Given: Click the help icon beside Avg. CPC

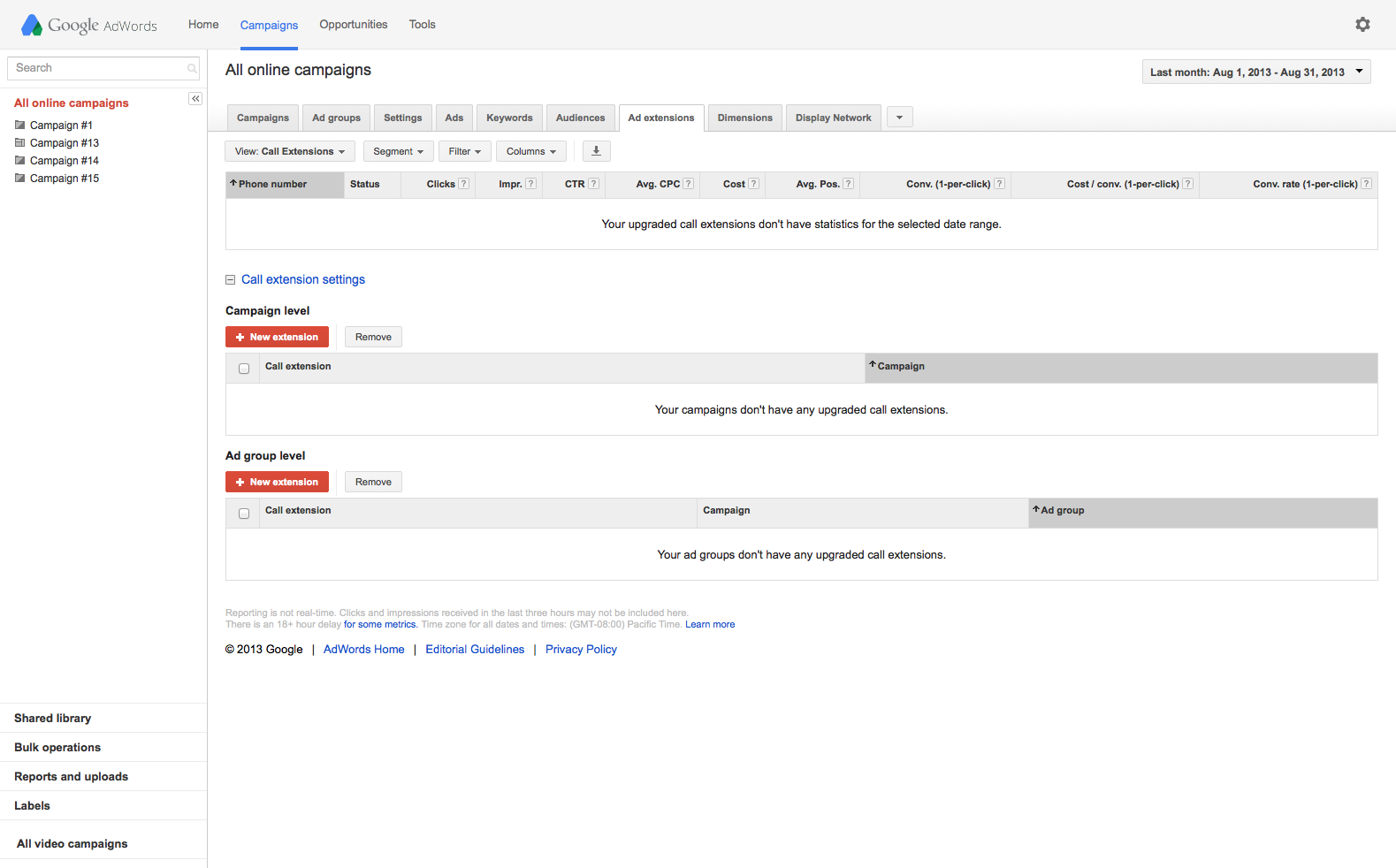Looking at the screenshot, I should click(x=689, y=184).
